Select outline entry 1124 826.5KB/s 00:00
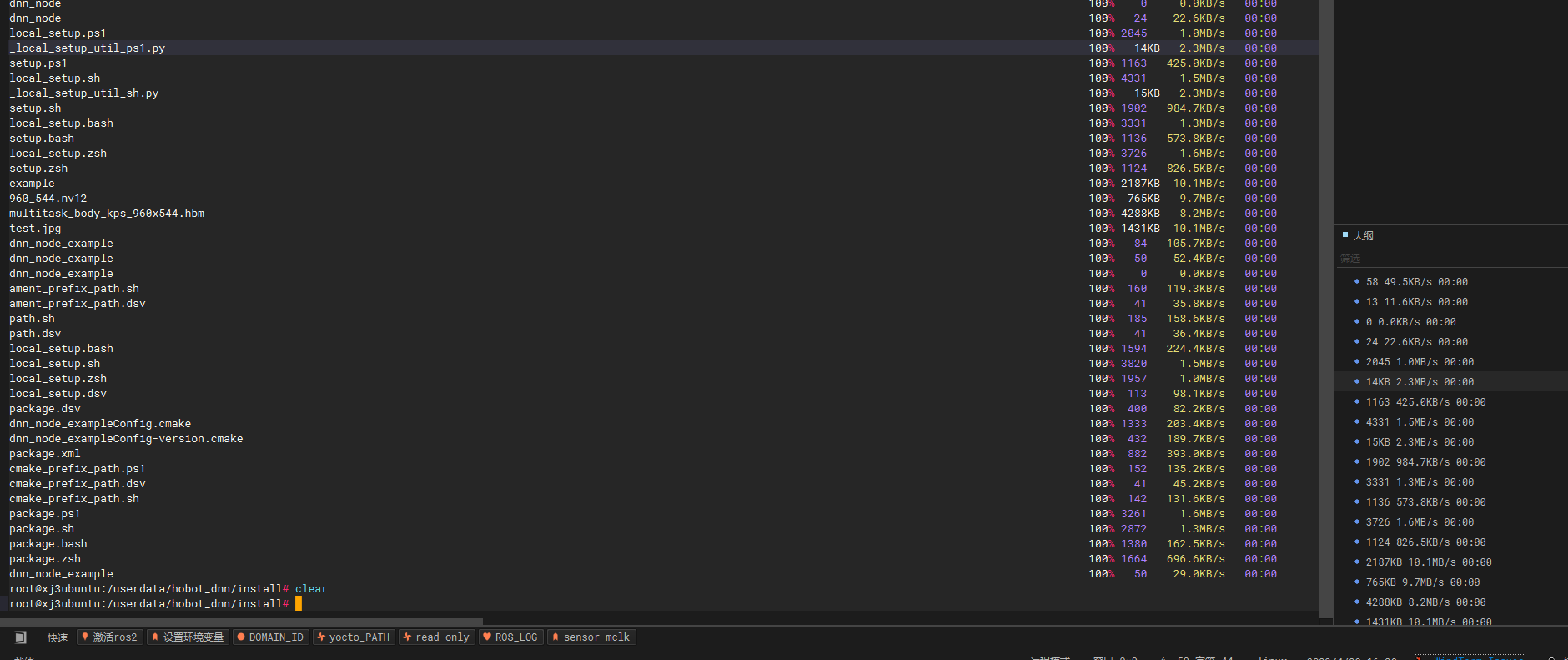This screenshot has height=660, width=1568. point(1425,542)
